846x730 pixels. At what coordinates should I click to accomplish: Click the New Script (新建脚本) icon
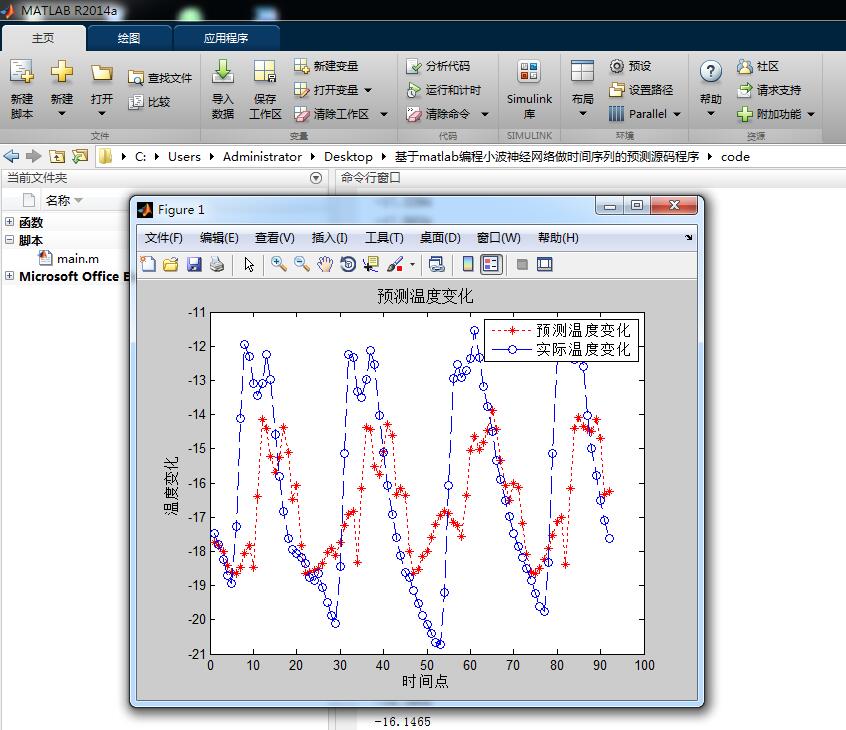(x=22, y=71)
